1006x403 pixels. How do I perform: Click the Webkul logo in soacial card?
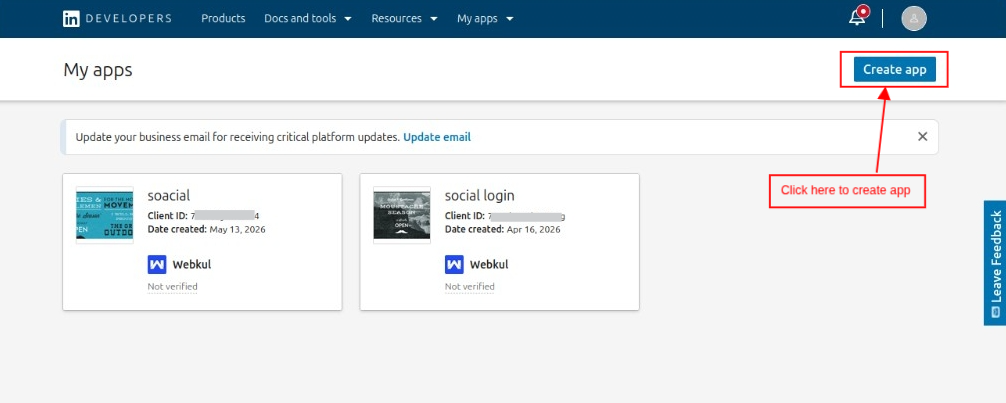pyautogui.click(x=157, y=264)
